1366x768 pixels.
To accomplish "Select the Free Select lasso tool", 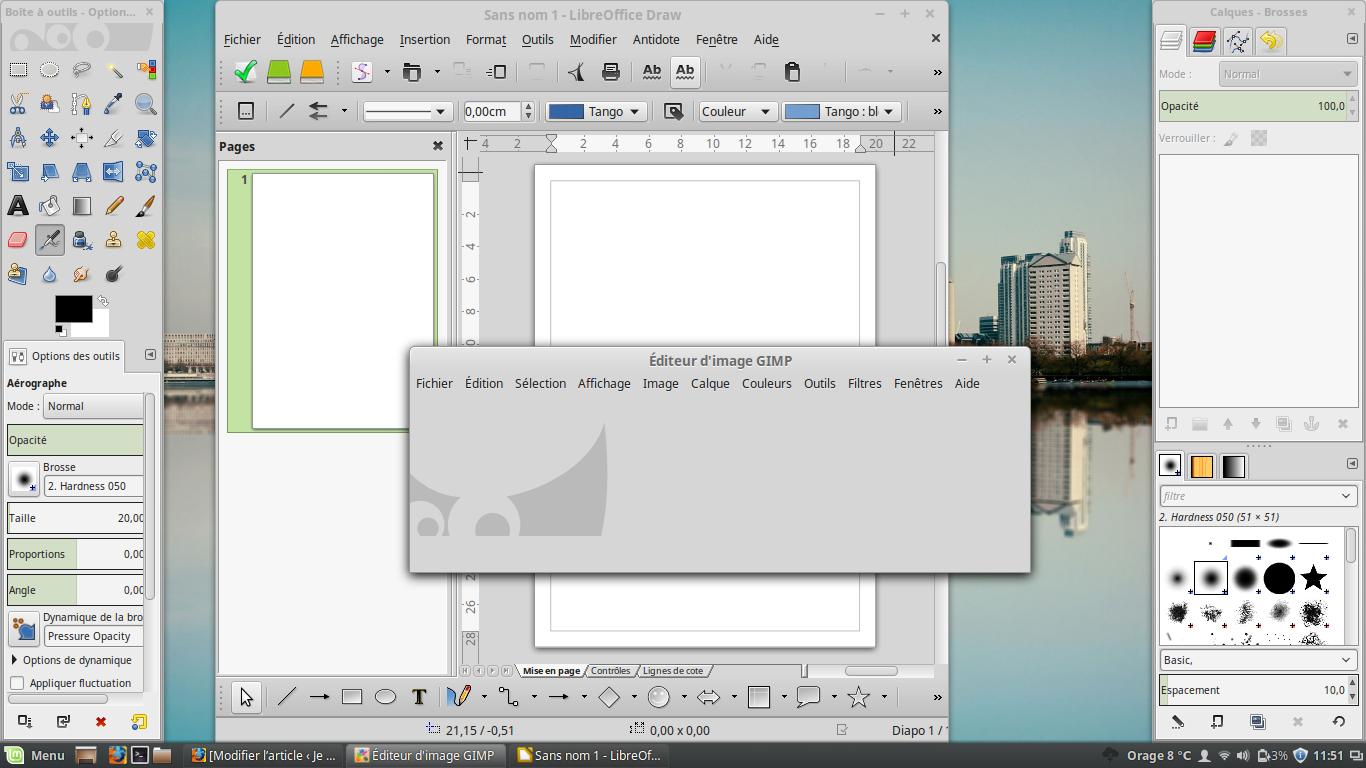I will 82,70.
